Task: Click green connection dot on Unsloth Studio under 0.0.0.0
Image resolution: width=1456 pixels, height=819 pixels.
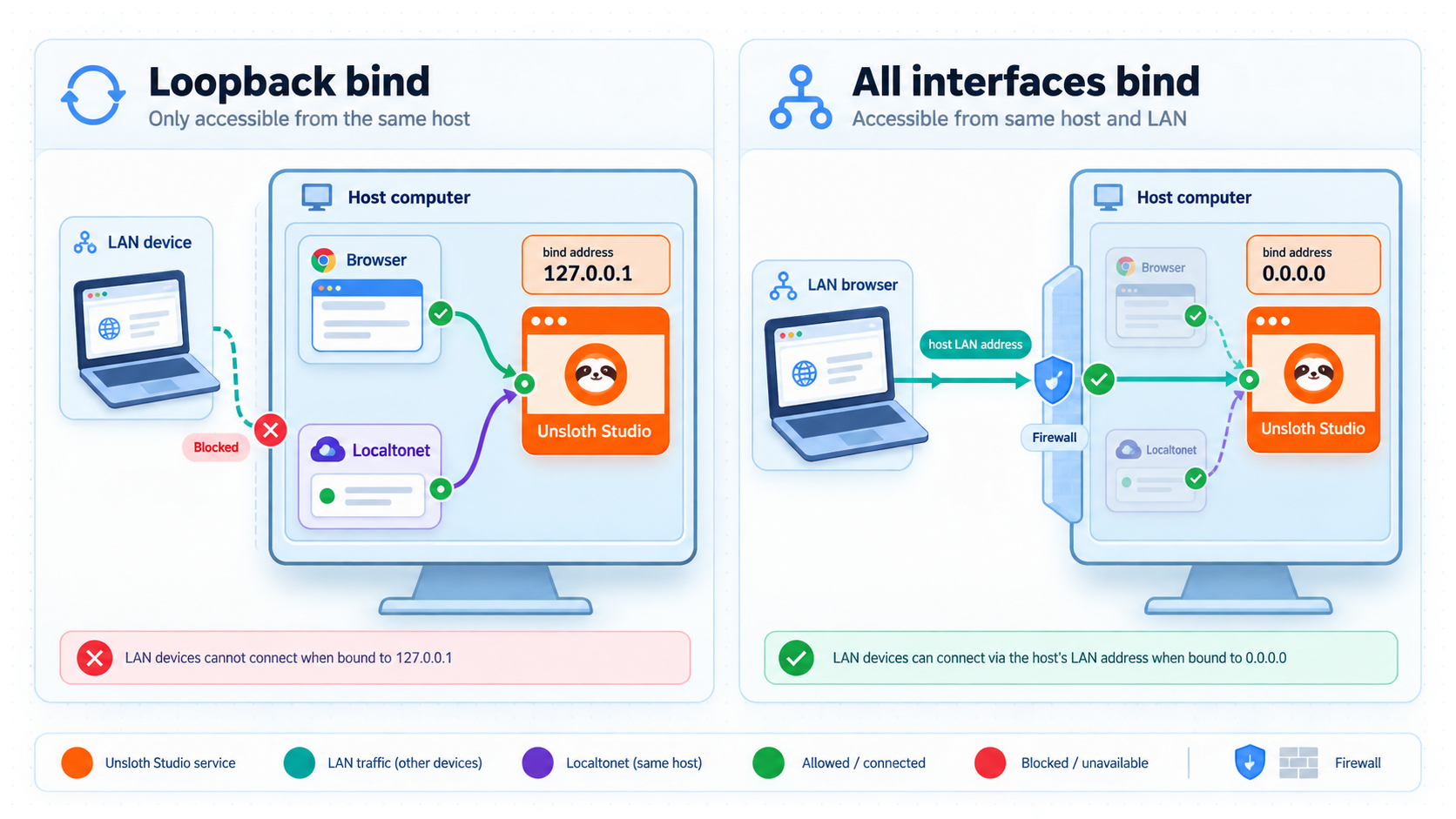Action: point(1249,379)
